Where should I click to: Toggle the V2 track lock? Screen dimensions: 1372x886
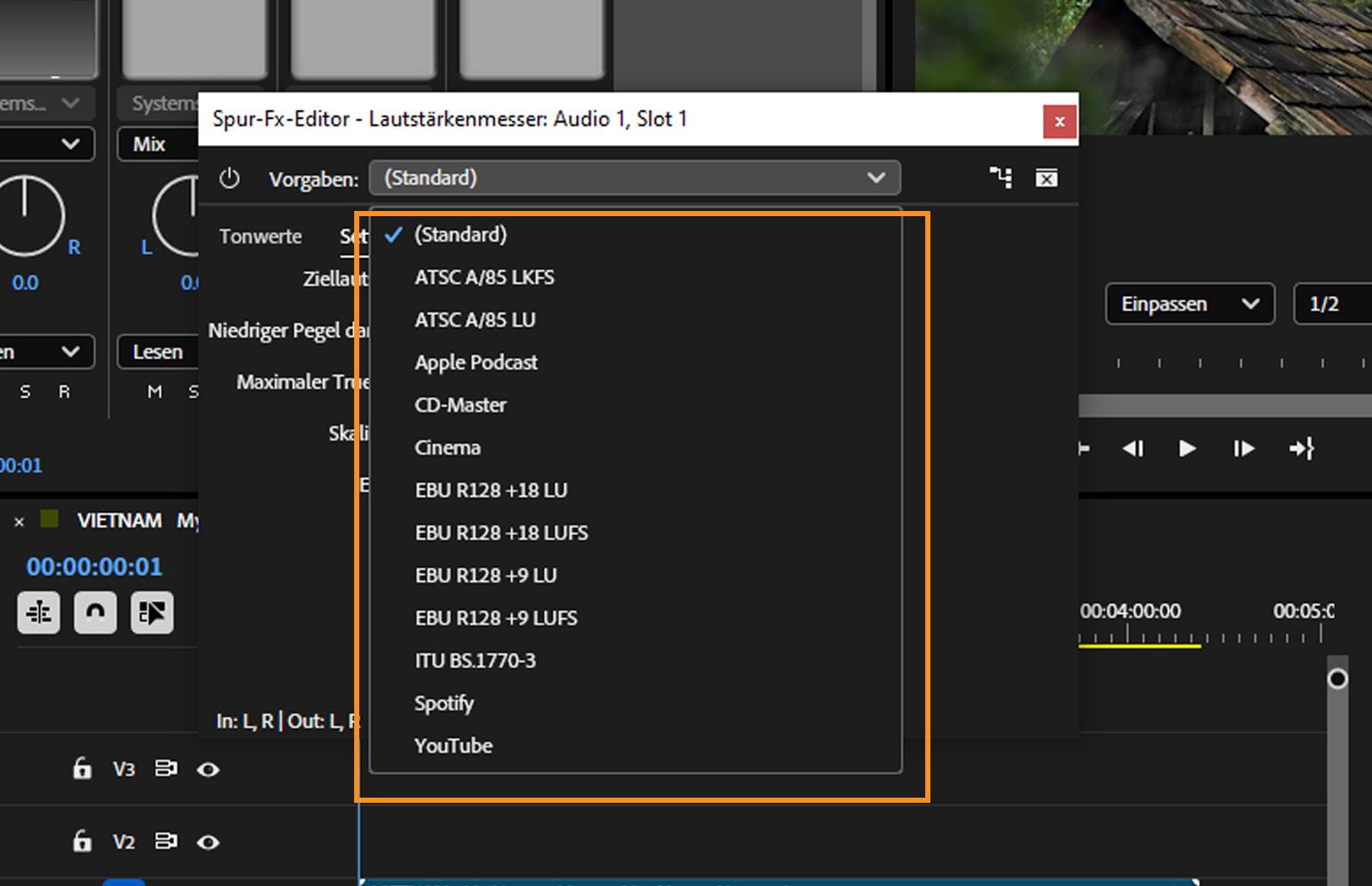tap(82, 841)
